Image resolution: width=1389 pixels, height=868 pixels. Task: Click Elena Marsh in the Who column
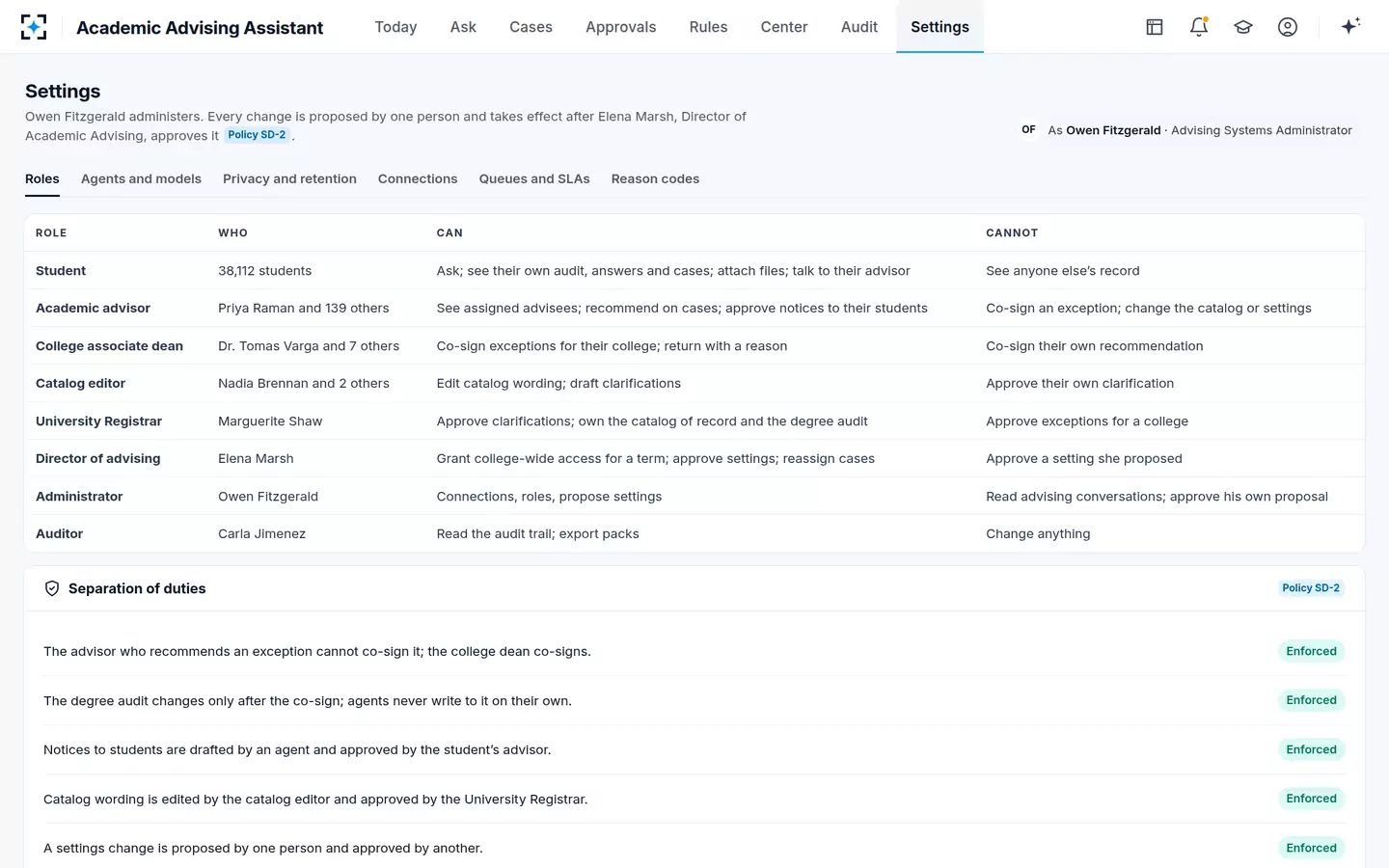coord(256,459)
